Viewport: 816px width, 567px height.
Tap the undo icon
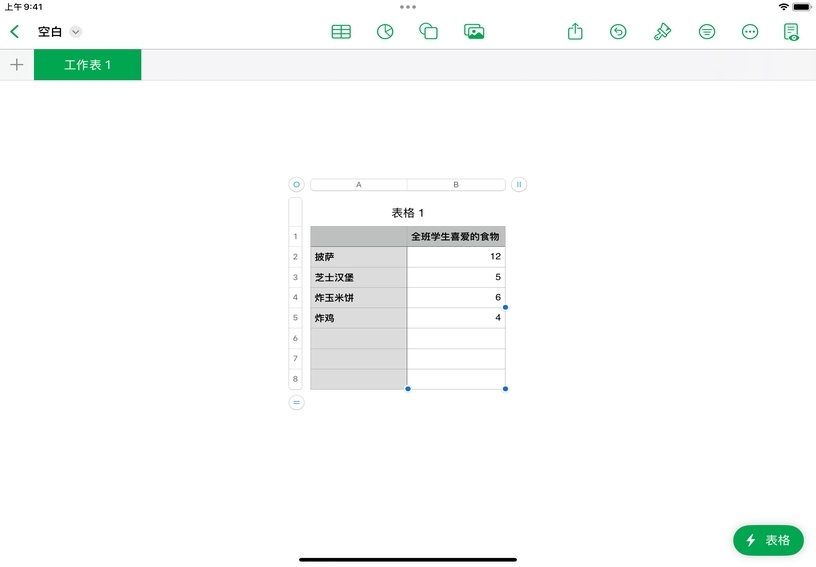[x=618, y=32]
